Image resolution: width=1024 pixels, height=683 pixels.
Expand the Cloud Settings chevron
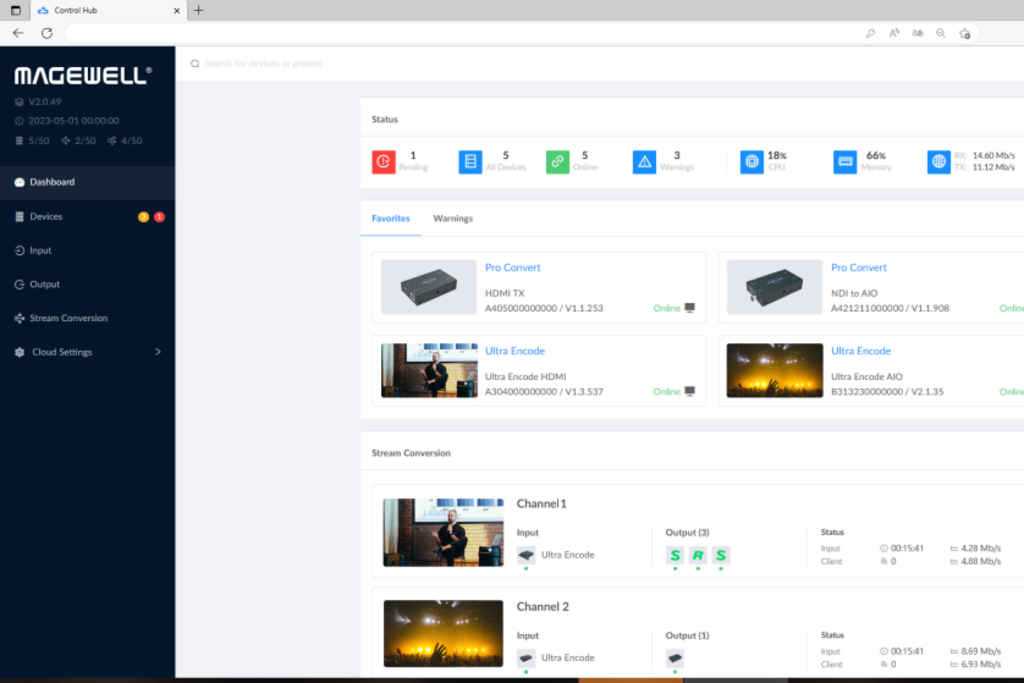click(157, 352)
